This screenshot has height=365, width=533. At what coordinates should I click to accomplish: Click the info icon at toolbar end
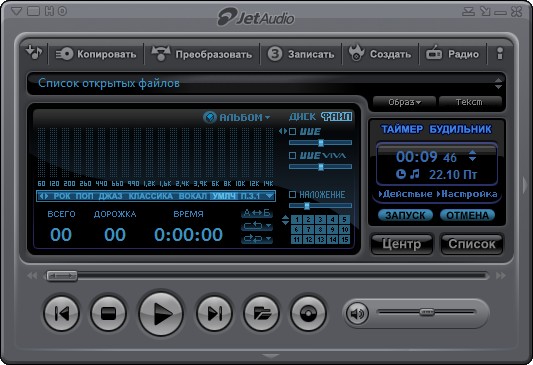tap(499, 53)
